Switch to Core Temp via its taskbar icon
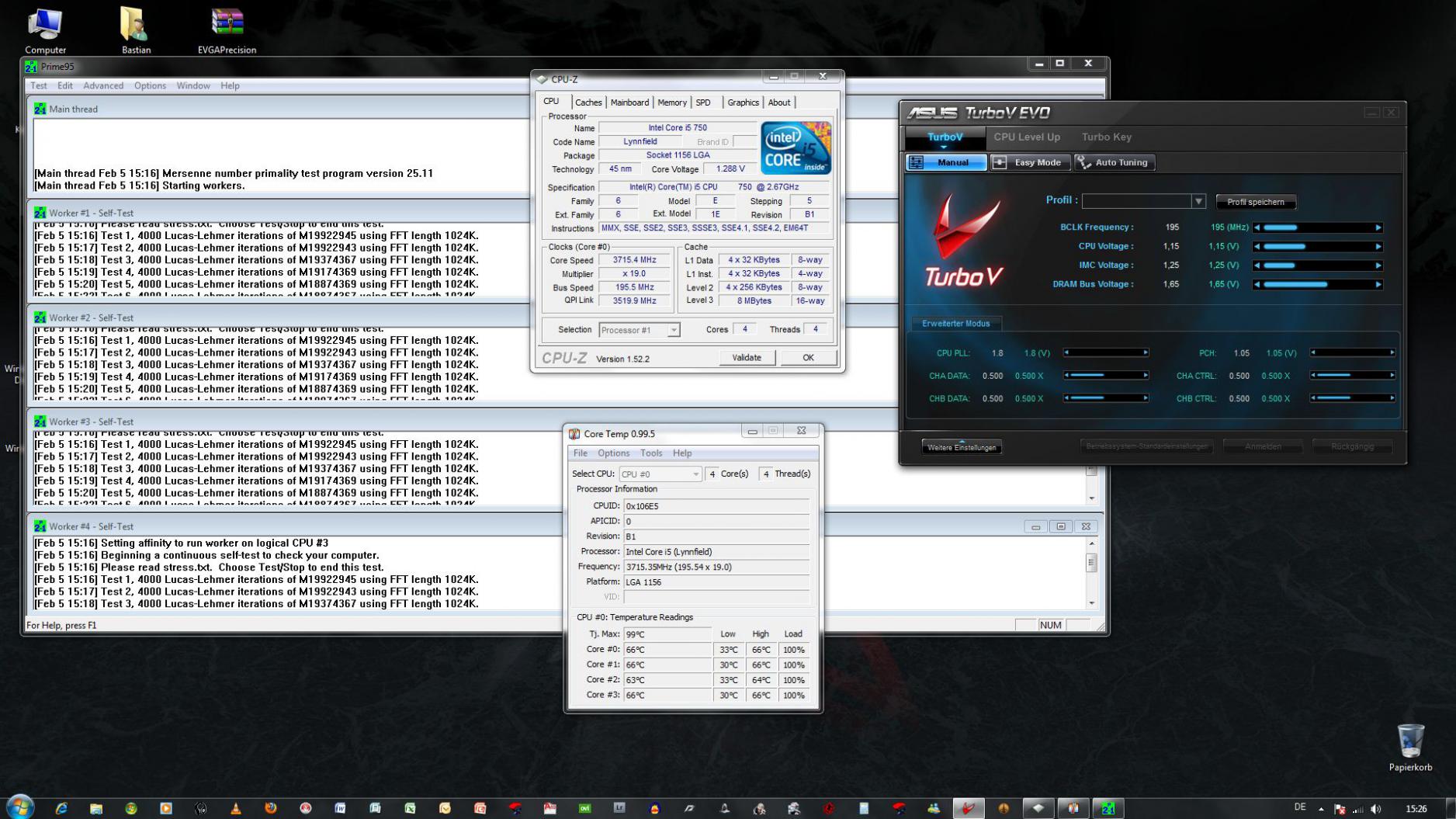Image resolution: width=1456 pixels, height=819 pixels. coord(1073,808)
